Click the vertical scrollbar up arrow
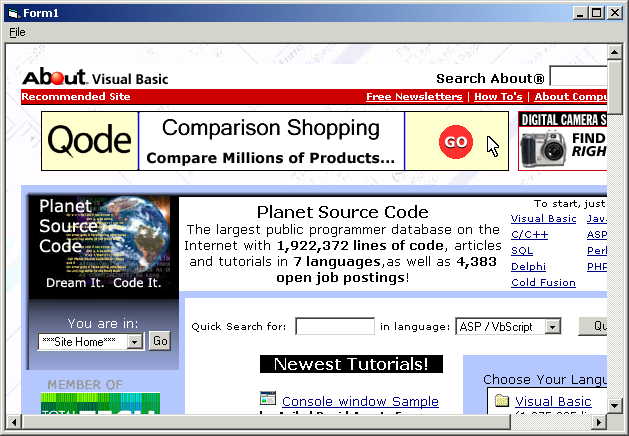The height and width of the screenshot is (436, 629). [x=614, y=52]
